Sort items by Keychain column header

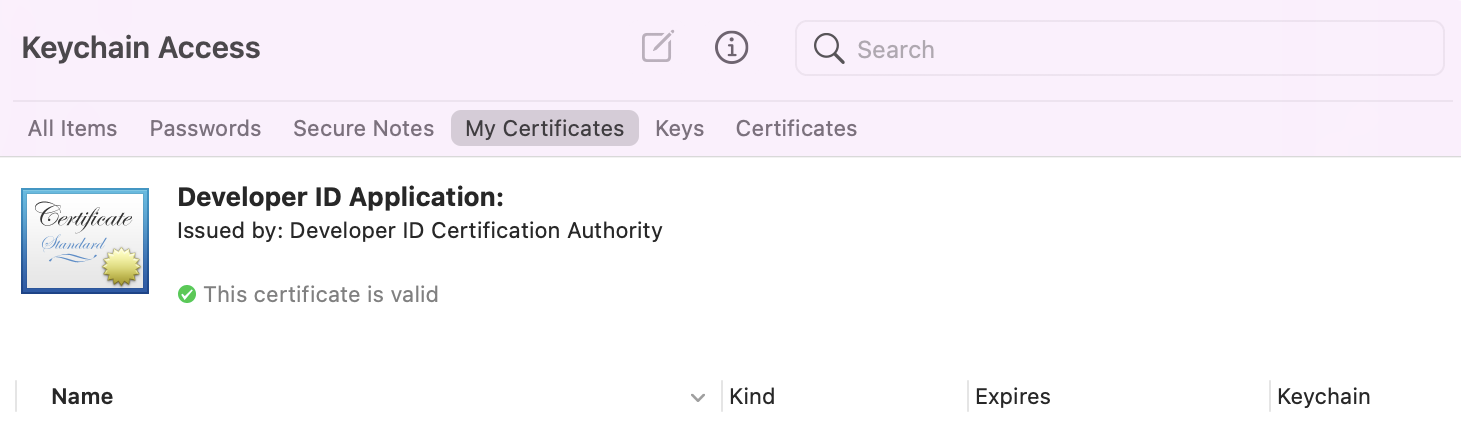click(x=1323, y=396)
